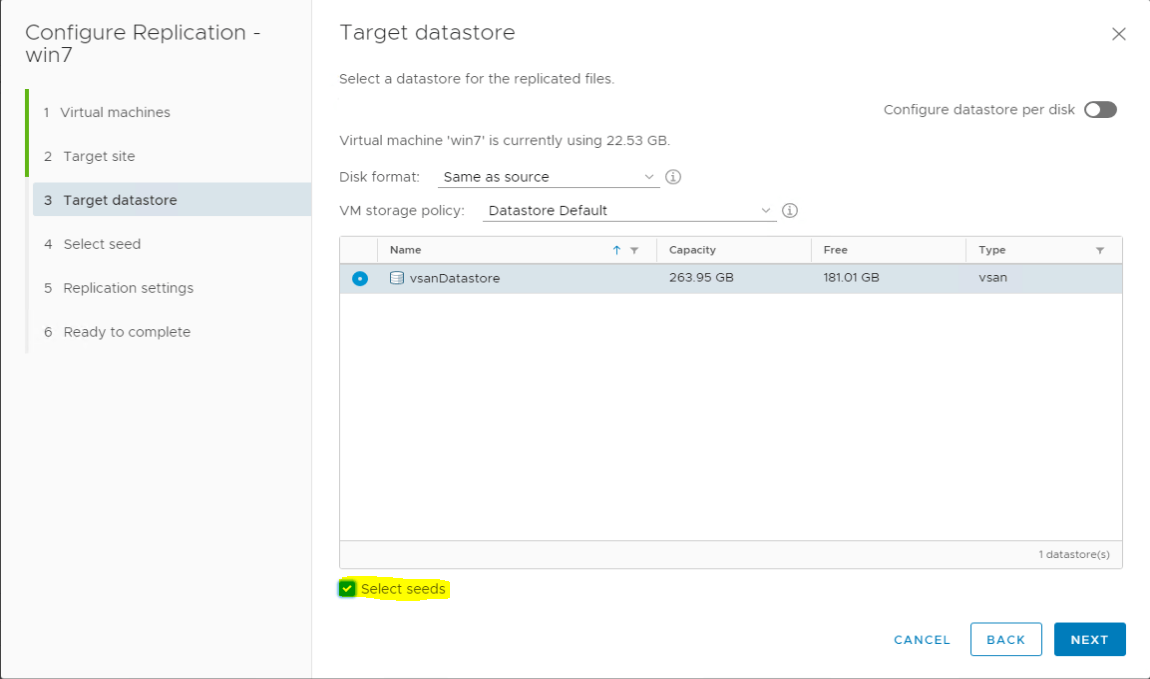The width and height of the screenshot is (1150, 679).
Task: Click the info icon beside VM storage policy
Action: click(789, 211)
